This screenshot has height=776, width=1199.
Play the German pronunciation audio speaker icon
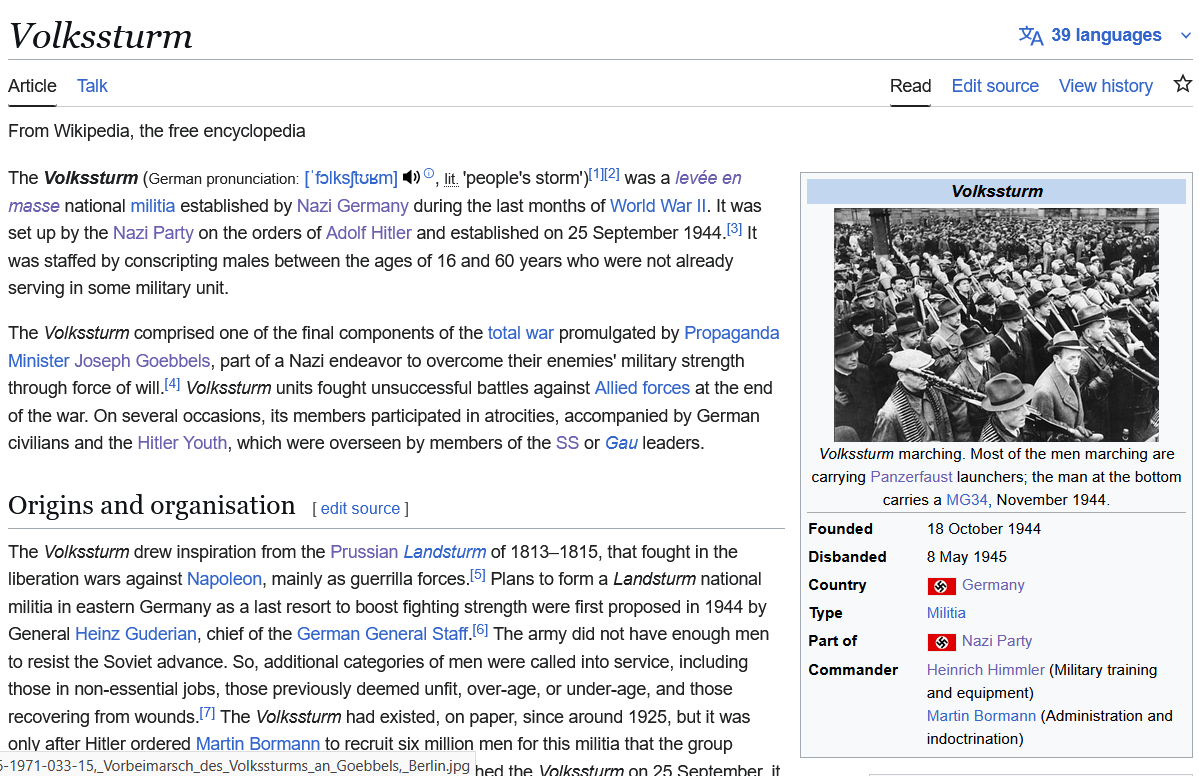point(411,177)
